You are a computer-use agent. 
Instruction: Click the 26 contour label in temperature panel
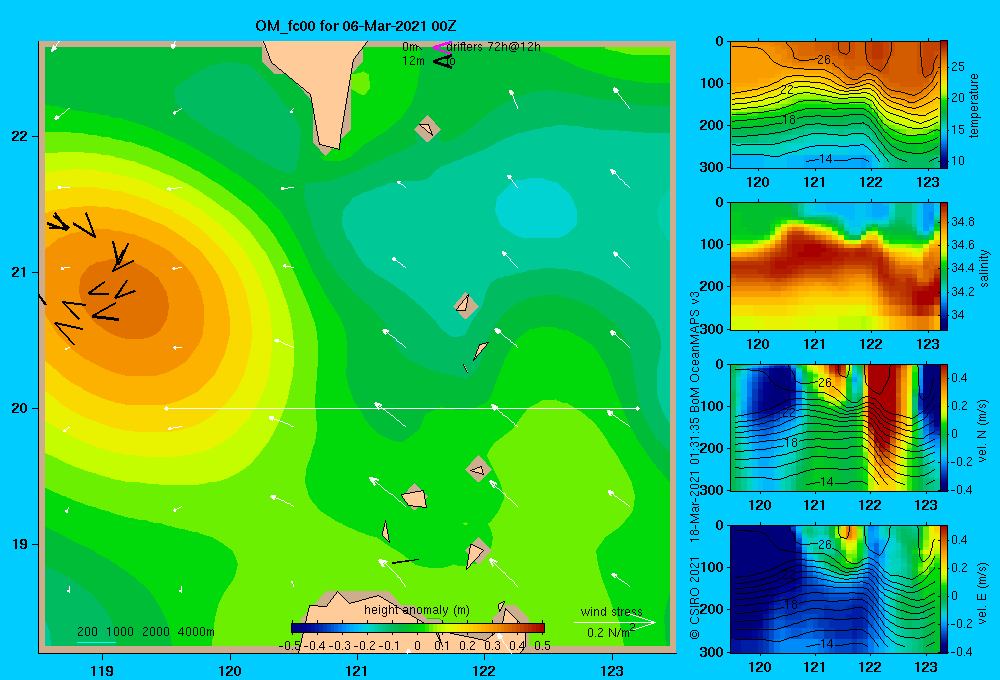click(824, 59)
